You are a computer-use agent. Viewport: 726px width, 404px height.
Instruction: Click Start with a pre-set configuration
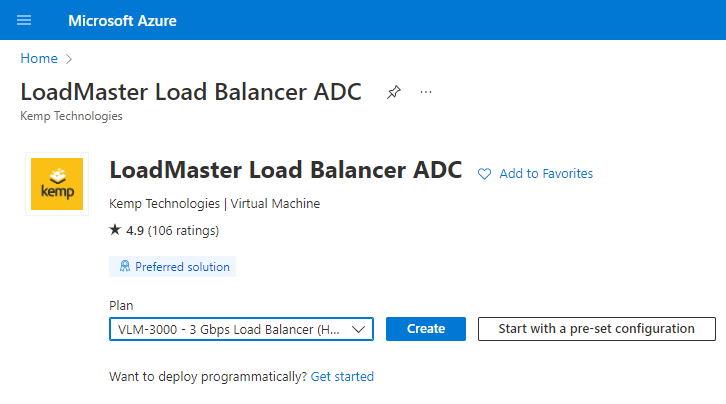597,329
